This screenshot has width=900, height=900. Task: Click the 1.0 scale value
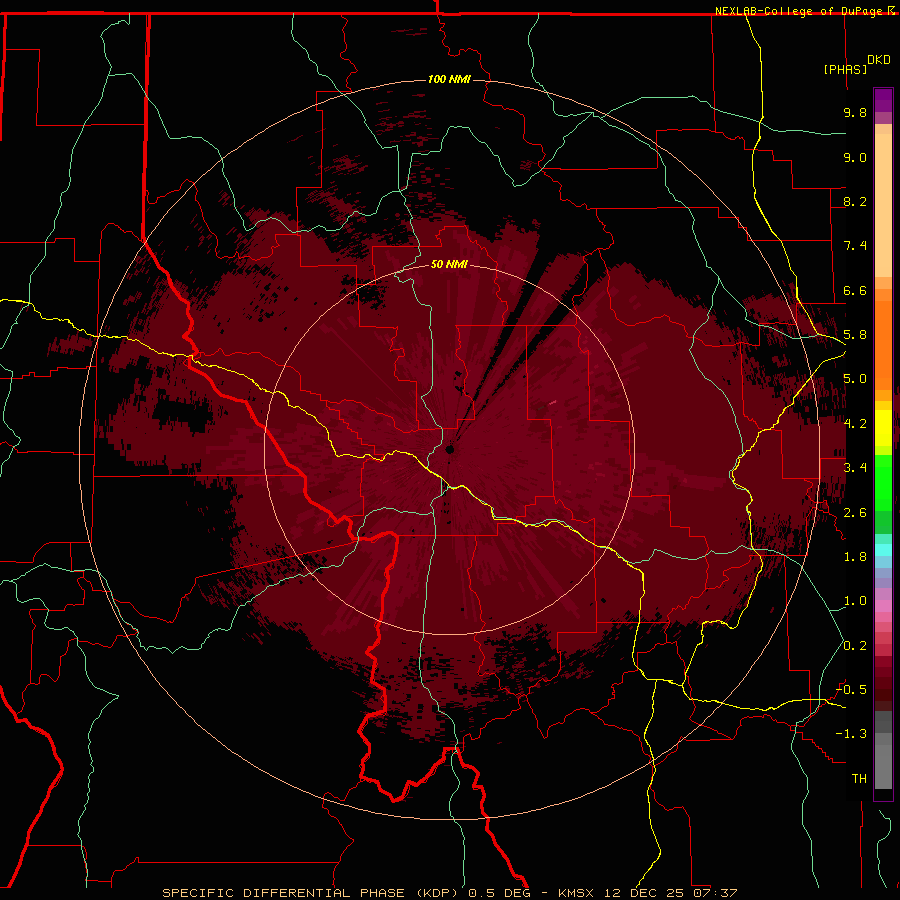tap(855, 601)
